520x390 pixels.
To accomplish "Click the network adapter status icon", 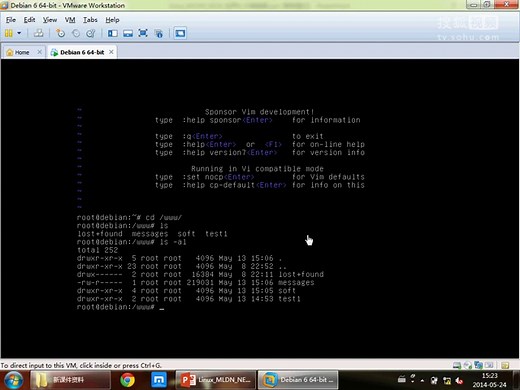I will 479,365.
